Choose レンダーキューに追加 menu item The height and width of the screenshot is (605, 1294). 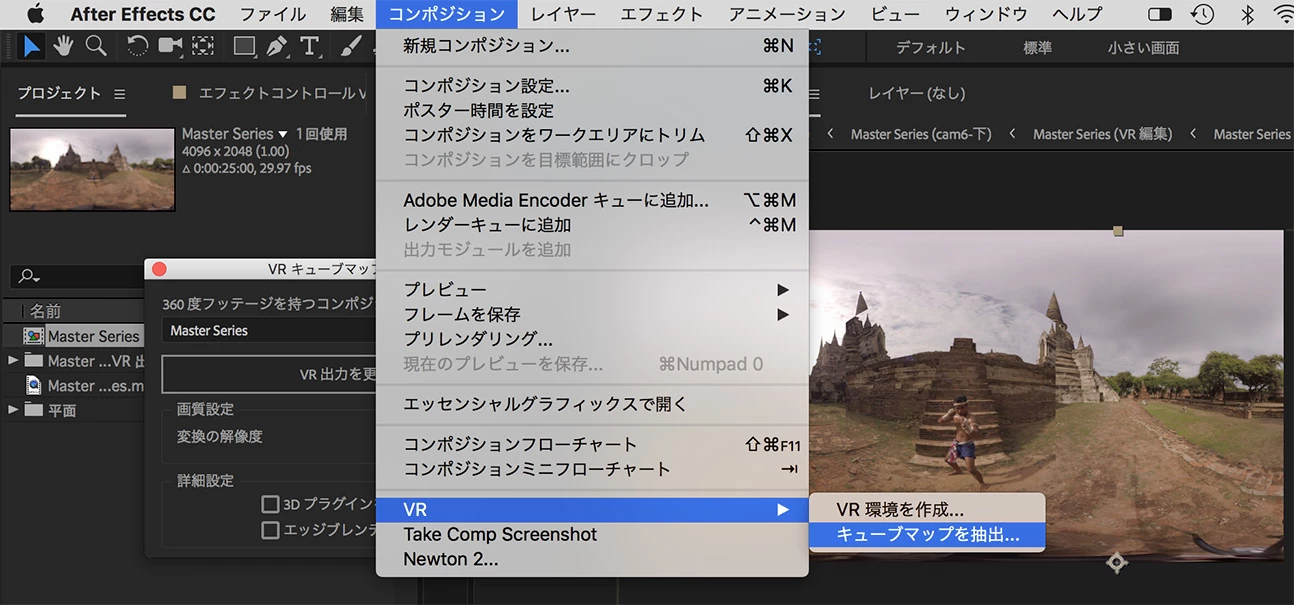click(592, 225)
